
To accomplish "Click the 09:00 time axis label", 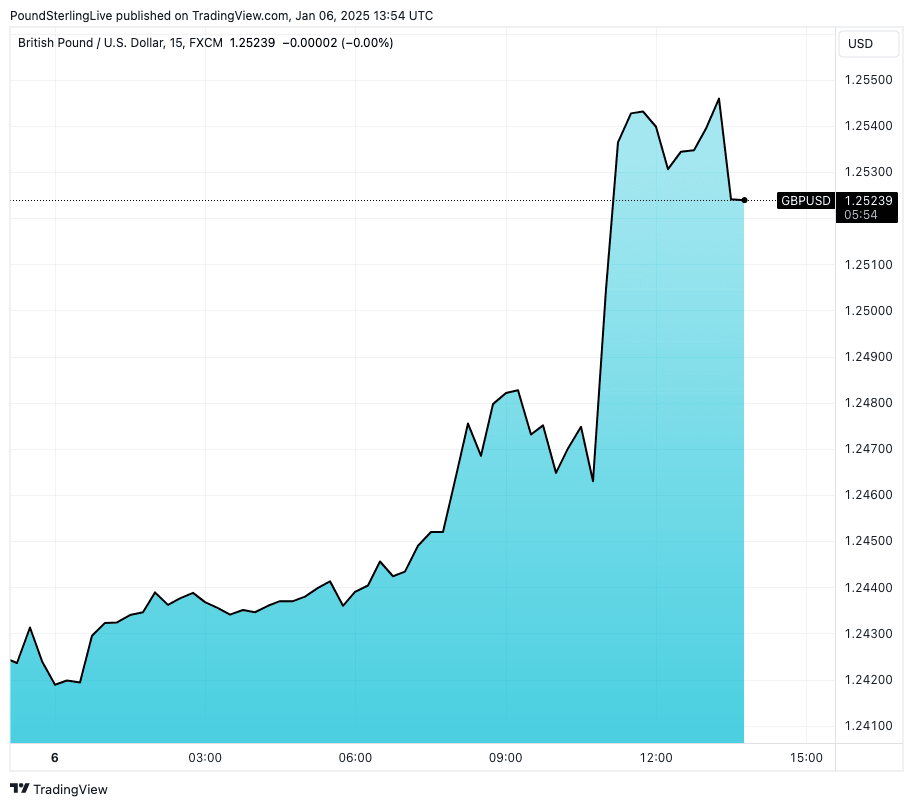I will pyautogui.click(x=505, y=758).
